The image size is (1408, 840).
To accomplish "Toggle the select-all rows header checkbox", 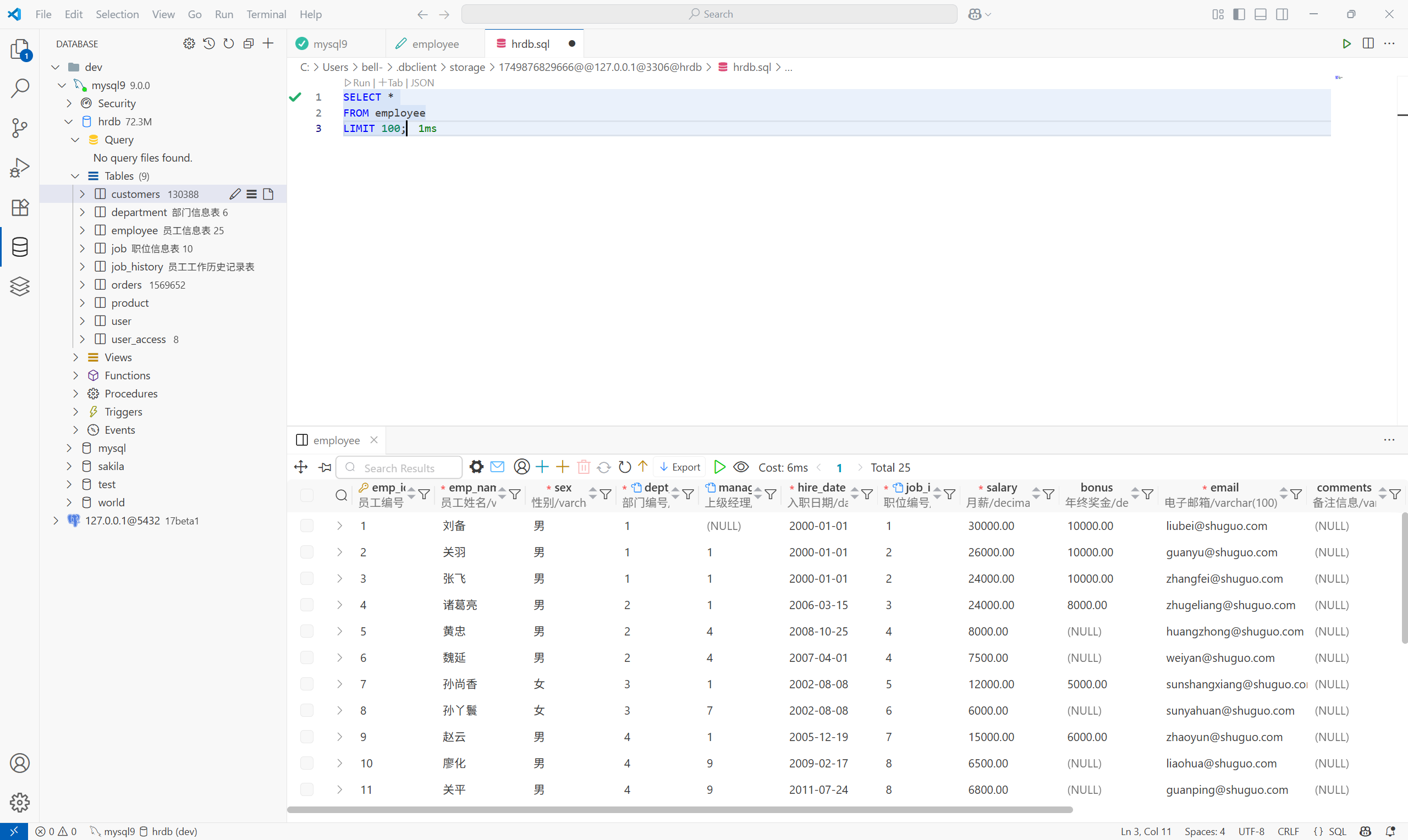I will coord(307,495).
